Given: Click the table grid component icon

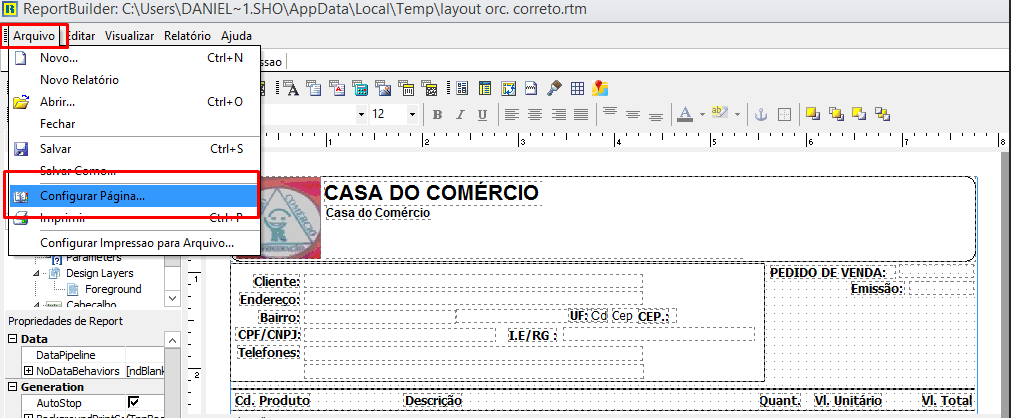Looking at the screenshot, I should coord(577,88).
